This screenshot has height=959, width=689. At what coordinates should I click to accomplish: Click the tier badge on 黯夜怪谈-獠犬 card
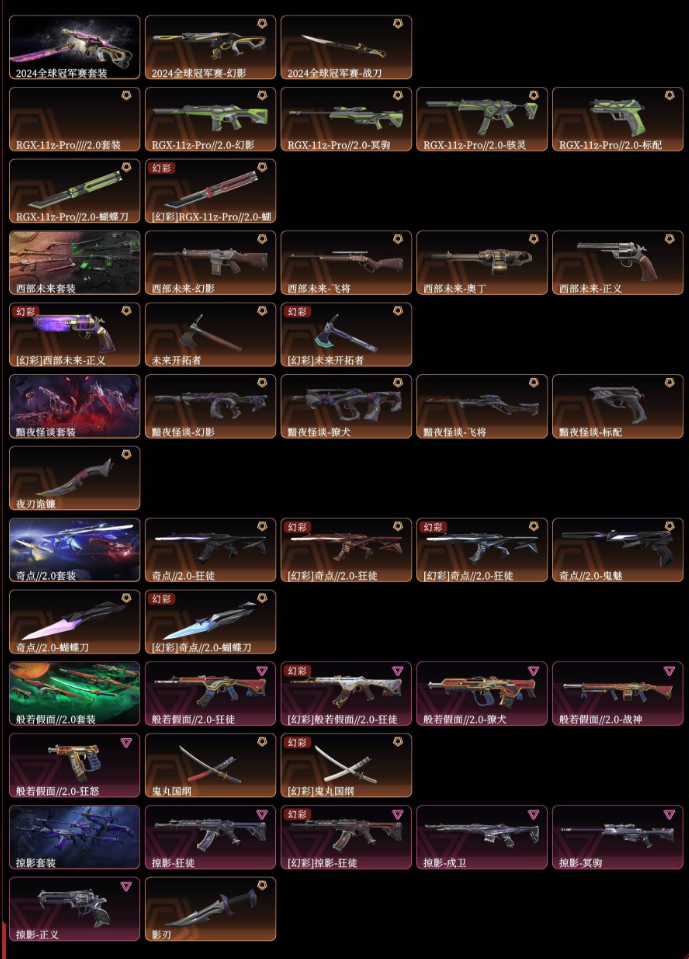397,383
